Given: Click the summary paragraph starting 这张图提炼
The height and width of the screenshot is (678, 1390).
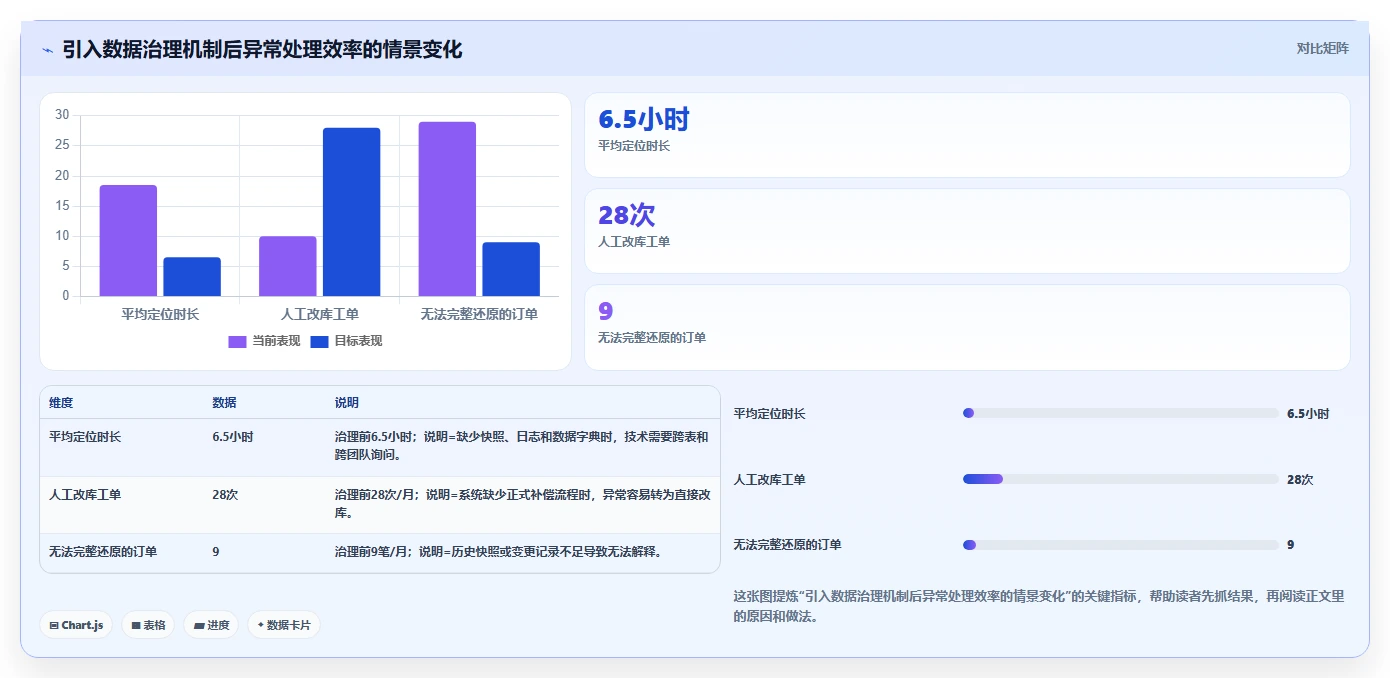Looking at the screenshot, I should [x=1039, y=606].
